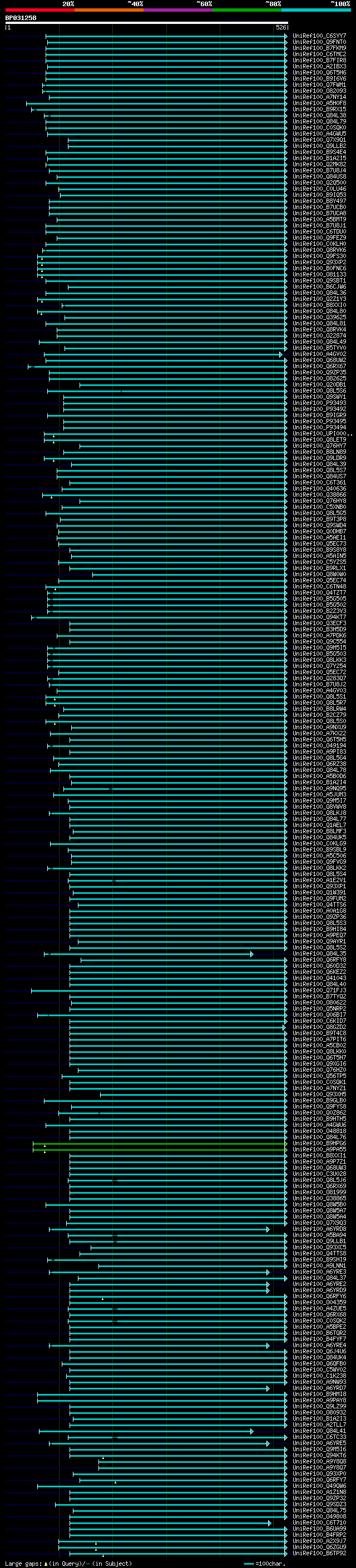
Task: Select hit label UniRef100_A5C506
Action: (319, 856)
